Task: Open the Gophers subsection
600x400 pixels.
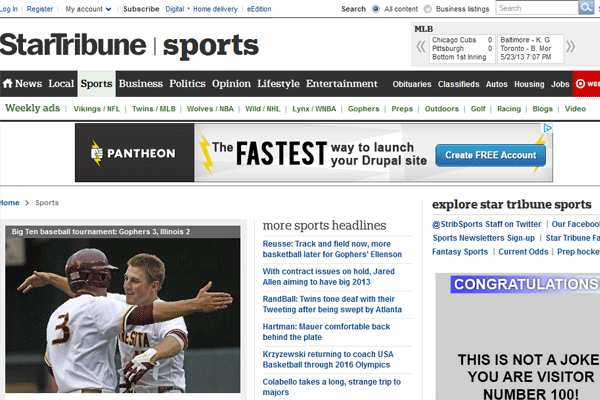Action: coord(363,109)
